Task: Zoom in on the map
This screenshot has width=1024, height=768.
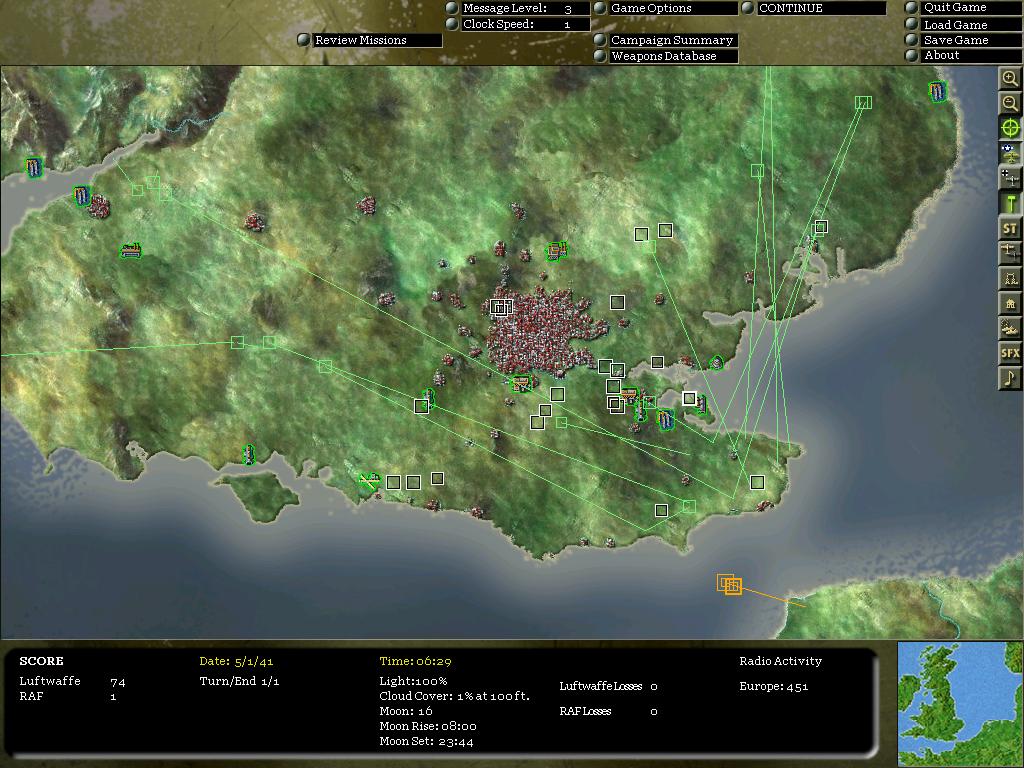Action: click(1010, 79)
